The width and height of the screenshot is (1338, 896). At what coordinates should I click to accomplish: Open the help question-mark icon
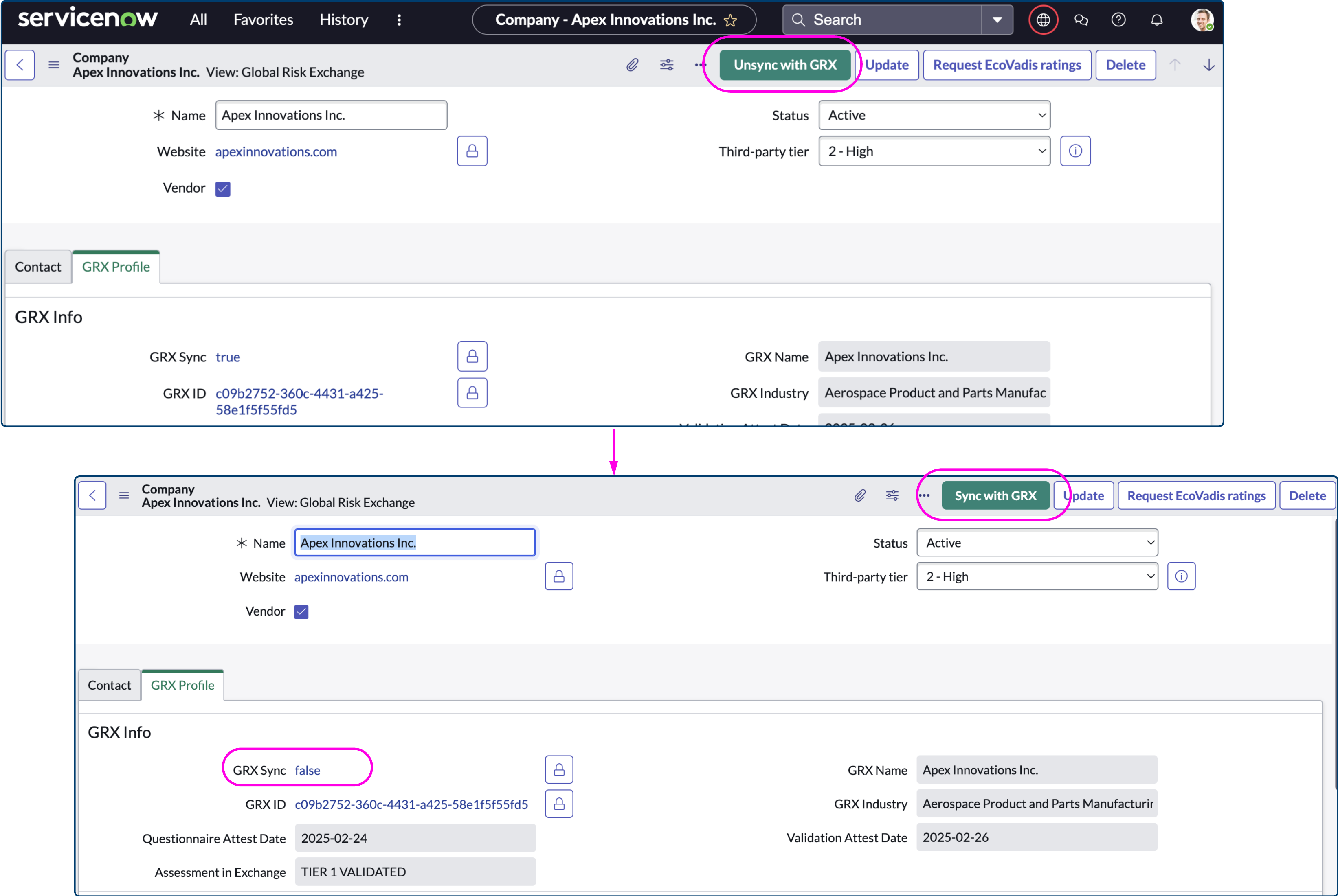[x=1118, y=20]
